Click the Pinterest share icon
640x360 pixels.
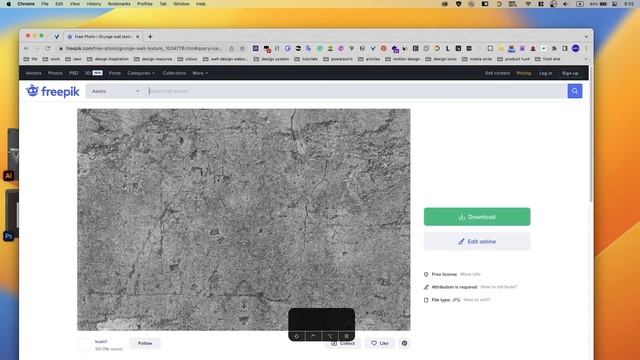click(404, 343)
